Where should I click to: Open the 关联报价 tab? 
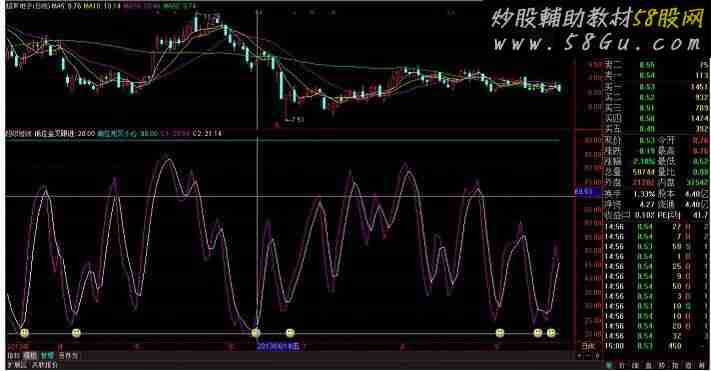tap(44, 364)
